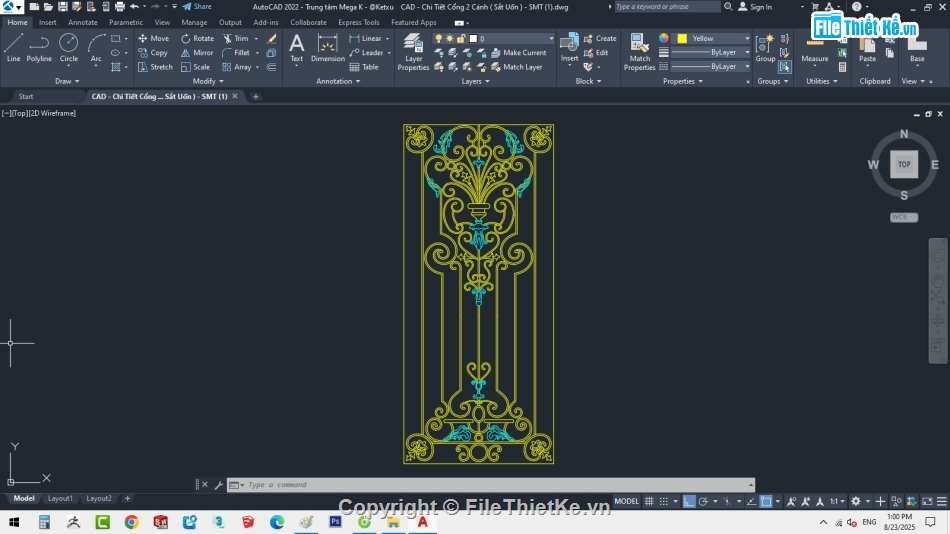This screenshot has height=534, width=950.
Task: Open Chrome from the Windows taskbar
Action: (131, 522)
